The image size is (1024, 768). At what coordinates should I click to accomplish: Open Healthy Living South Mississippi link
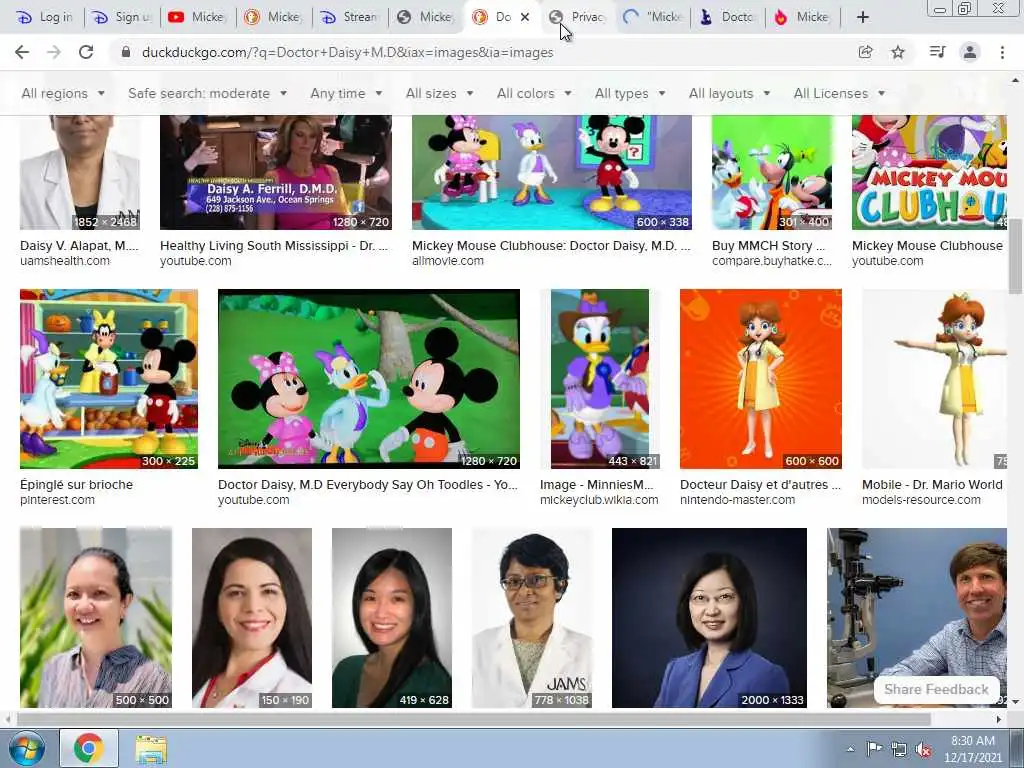(x=274, y=246)
